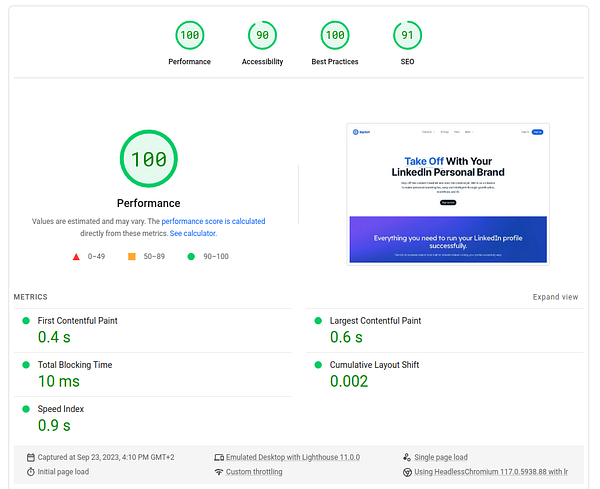Click the large 100 Performance gauge

point(149,160)
